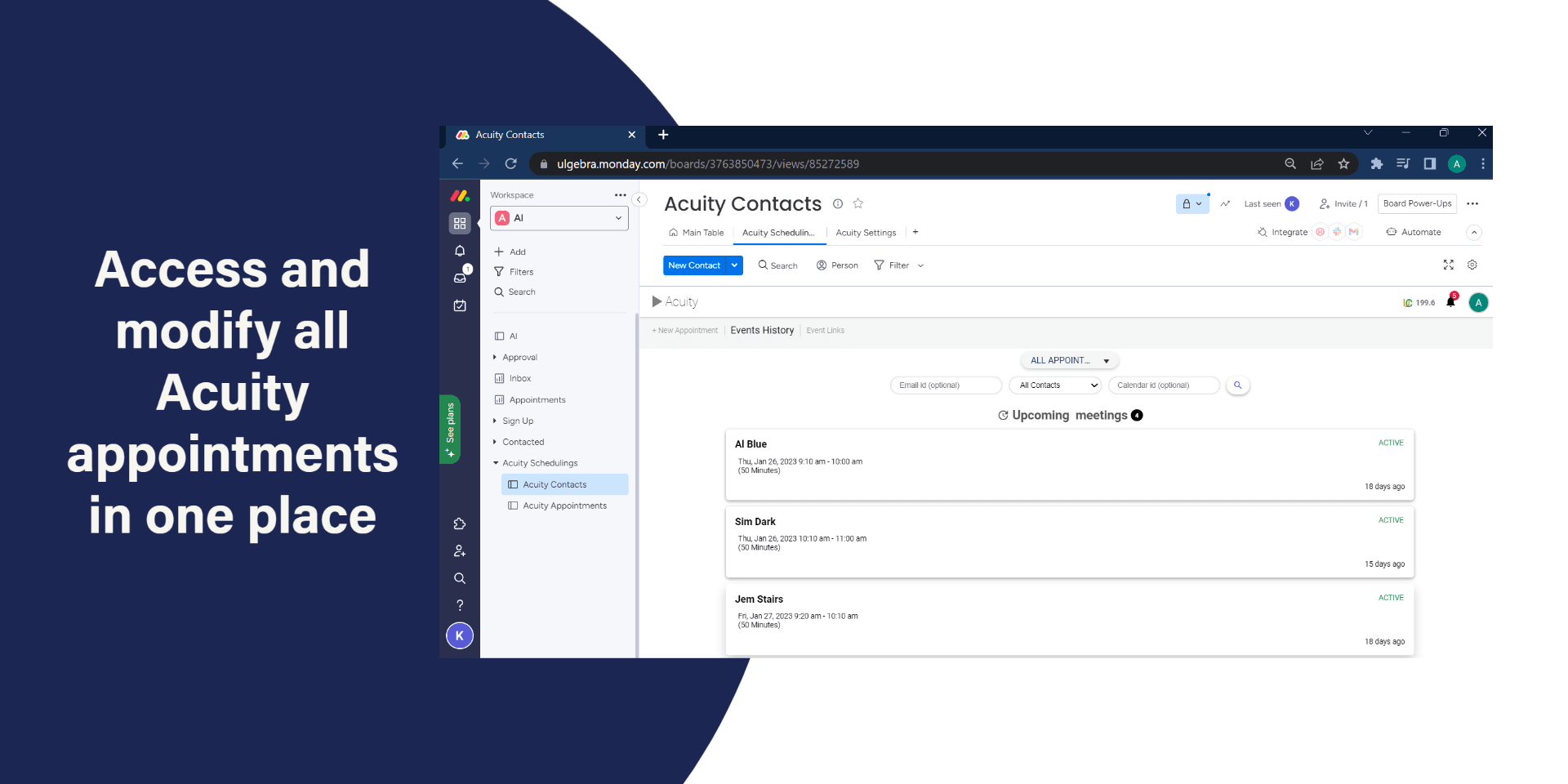The width and height of the screenshot is (1568, 784).
Task: Open the Filter tool
Action: pos(891,265)
